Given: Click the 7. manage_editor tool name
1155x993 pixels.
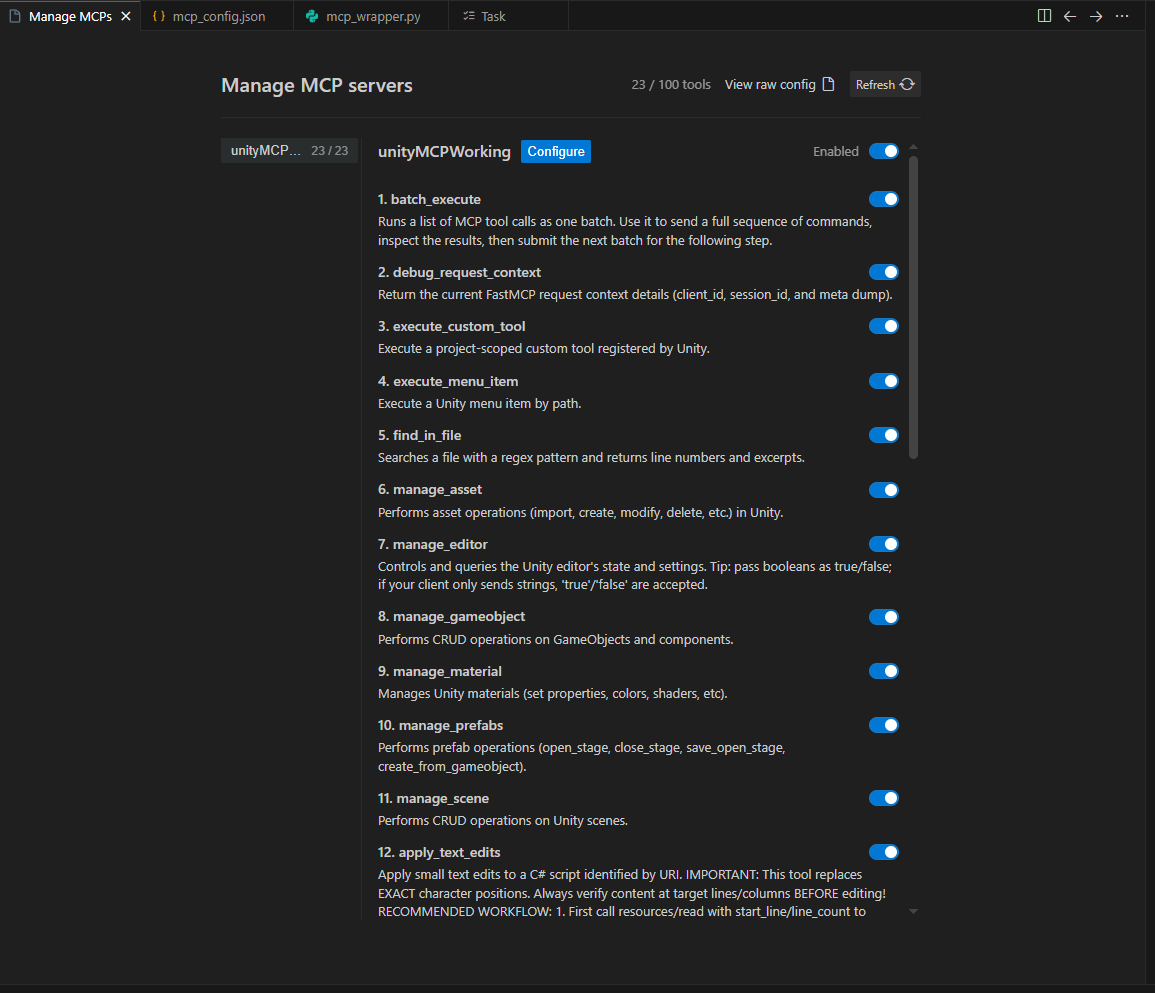Looking at the screenshot, I should pos(433,544).
